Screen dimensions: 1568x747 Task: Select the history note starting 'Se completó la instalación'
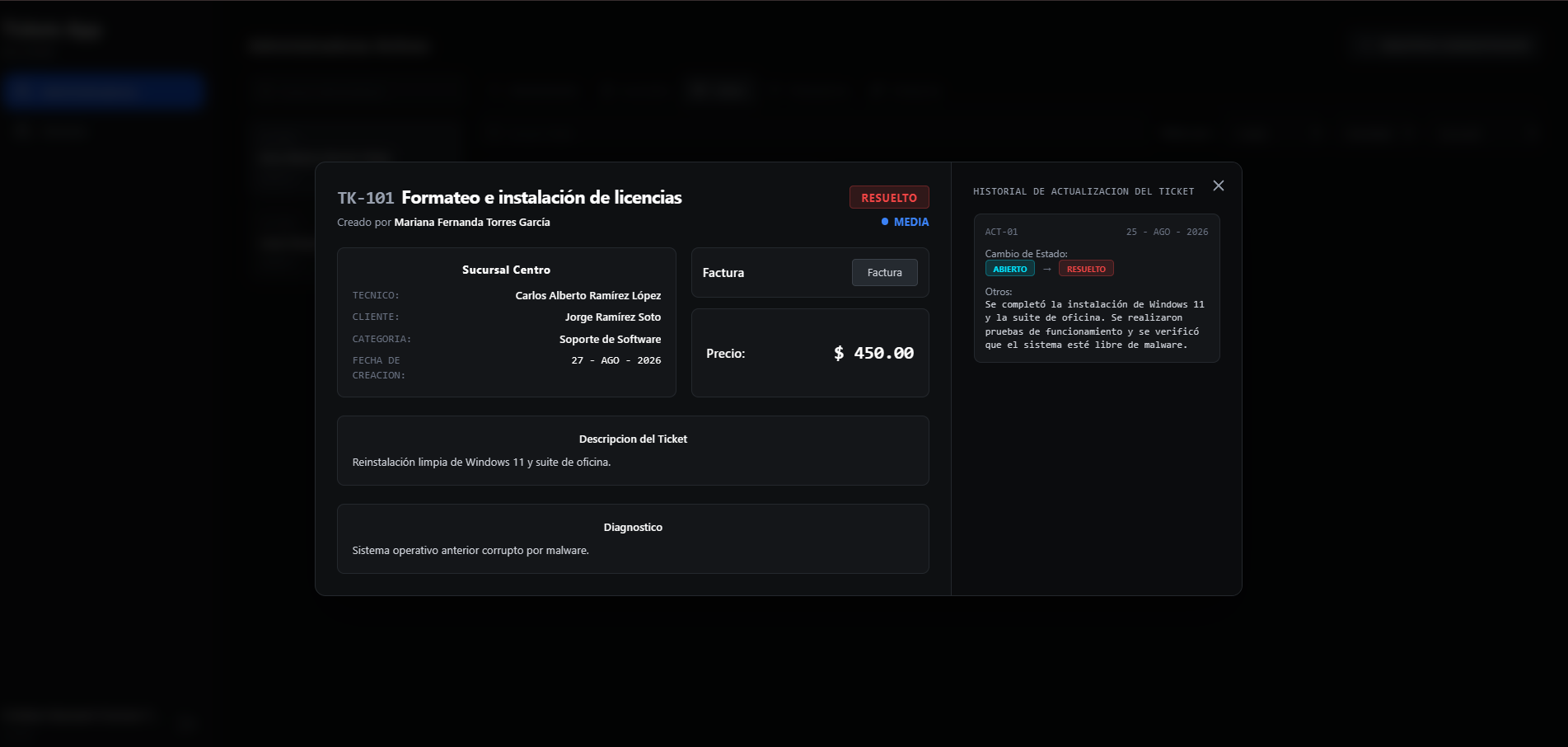coord(1095,325)
